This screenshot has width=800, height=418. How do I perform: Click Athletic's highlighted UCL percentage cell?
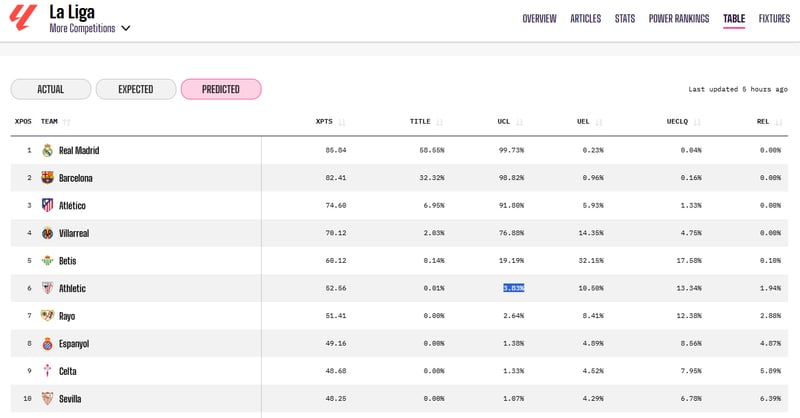tap(513, 288)
